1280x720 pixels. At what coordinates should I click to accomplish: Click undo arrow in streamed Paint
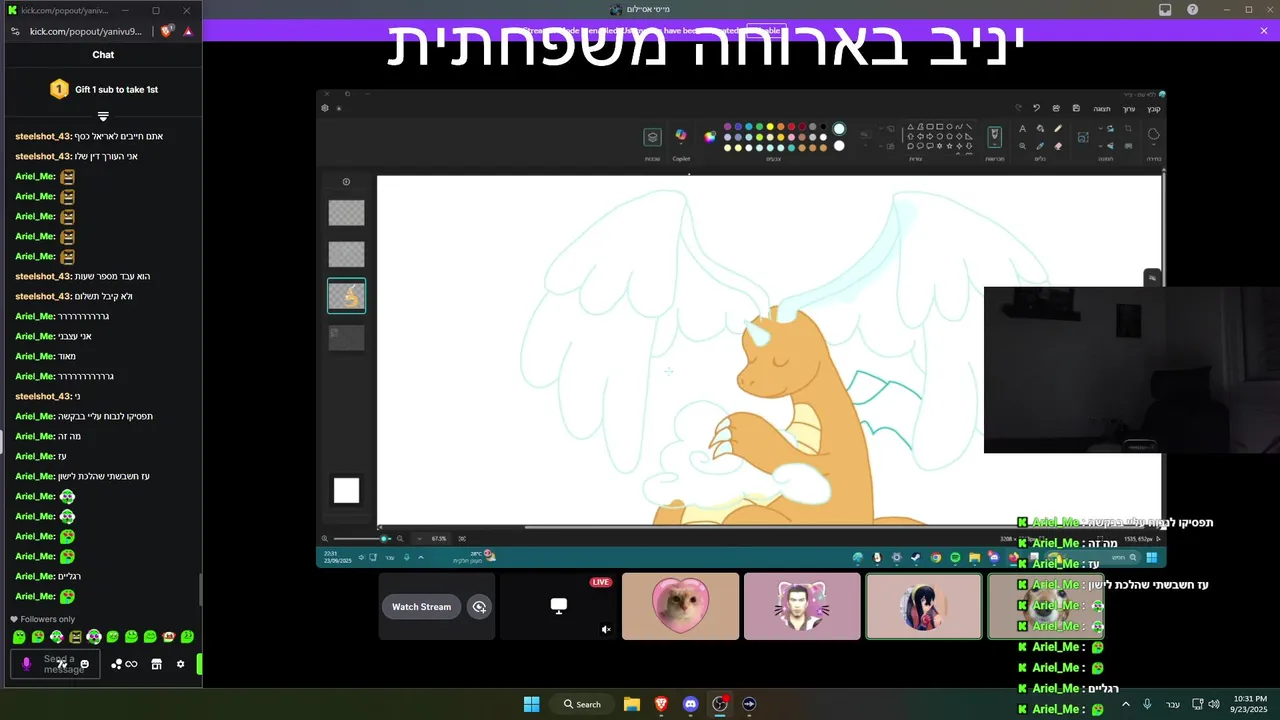(x=1037, y=108)
